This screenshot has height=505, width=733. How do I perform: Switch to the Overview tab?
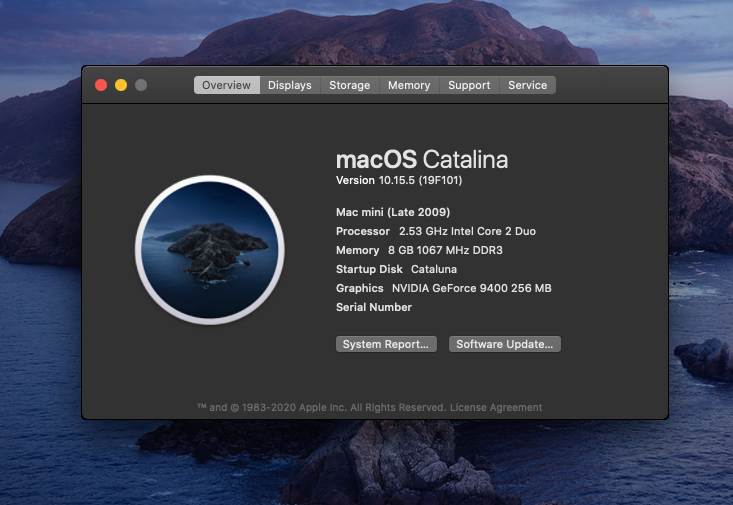point(227,85)
